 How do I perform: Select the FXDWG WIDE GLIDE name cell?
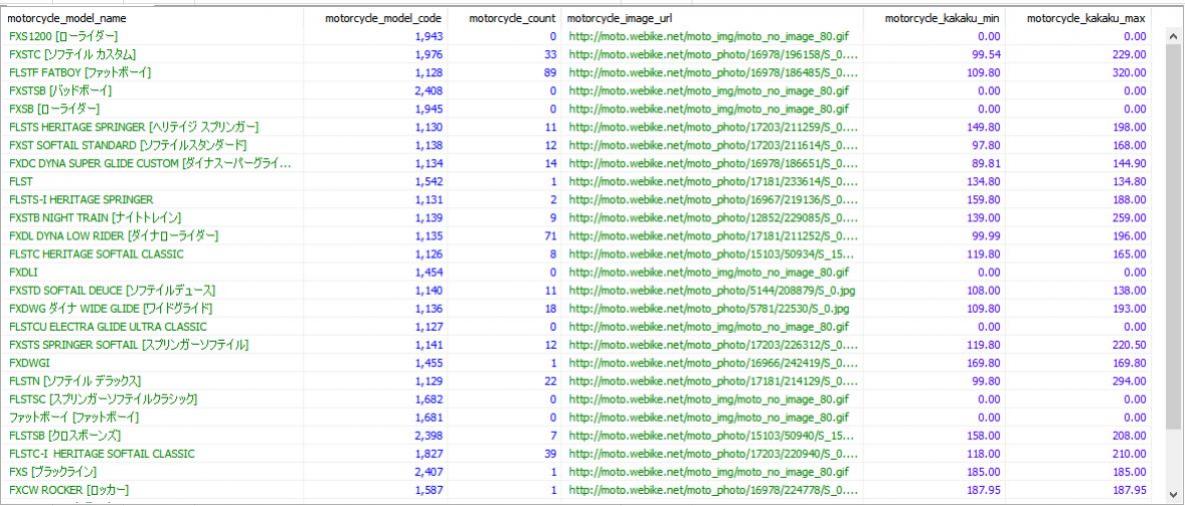pyautogui.click(x=151, y=308)
